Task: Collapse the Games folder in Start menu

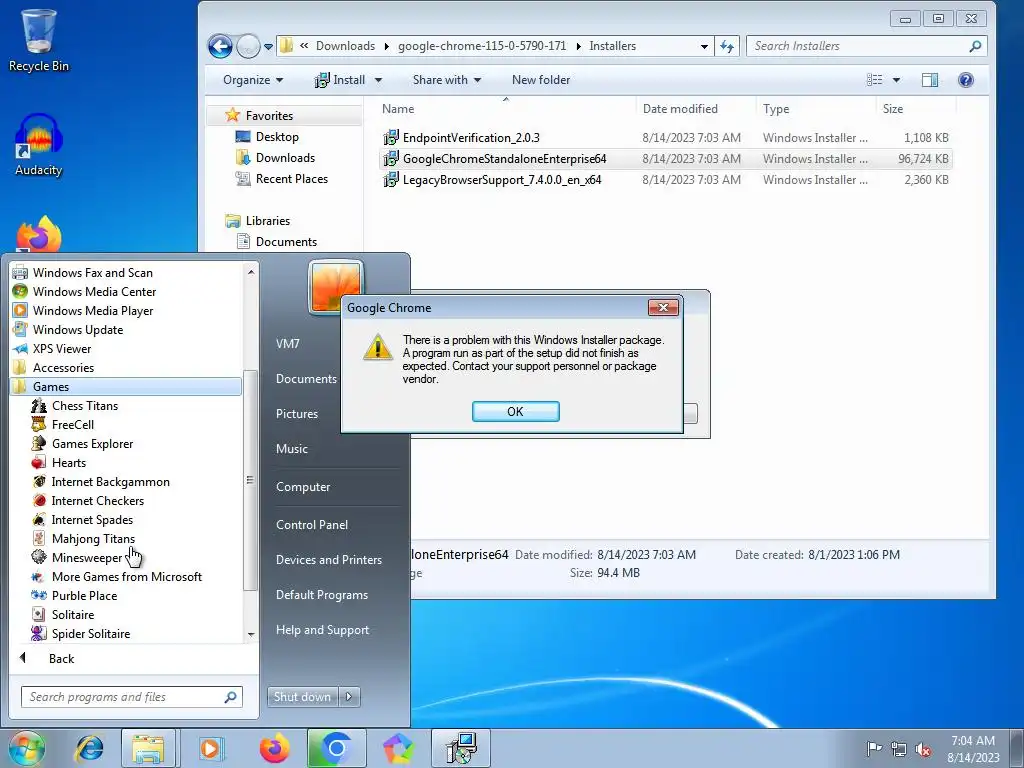Action: point(126,387)
